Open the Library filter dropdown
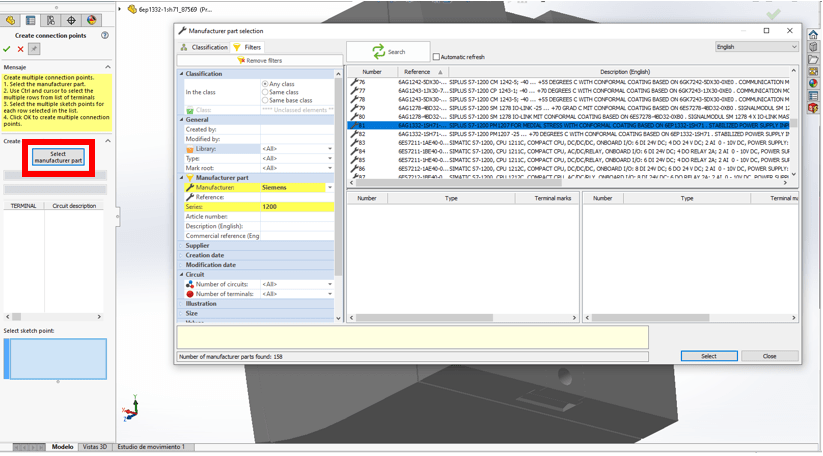This screenshot has width=823, height=456. tap(330, 149)
